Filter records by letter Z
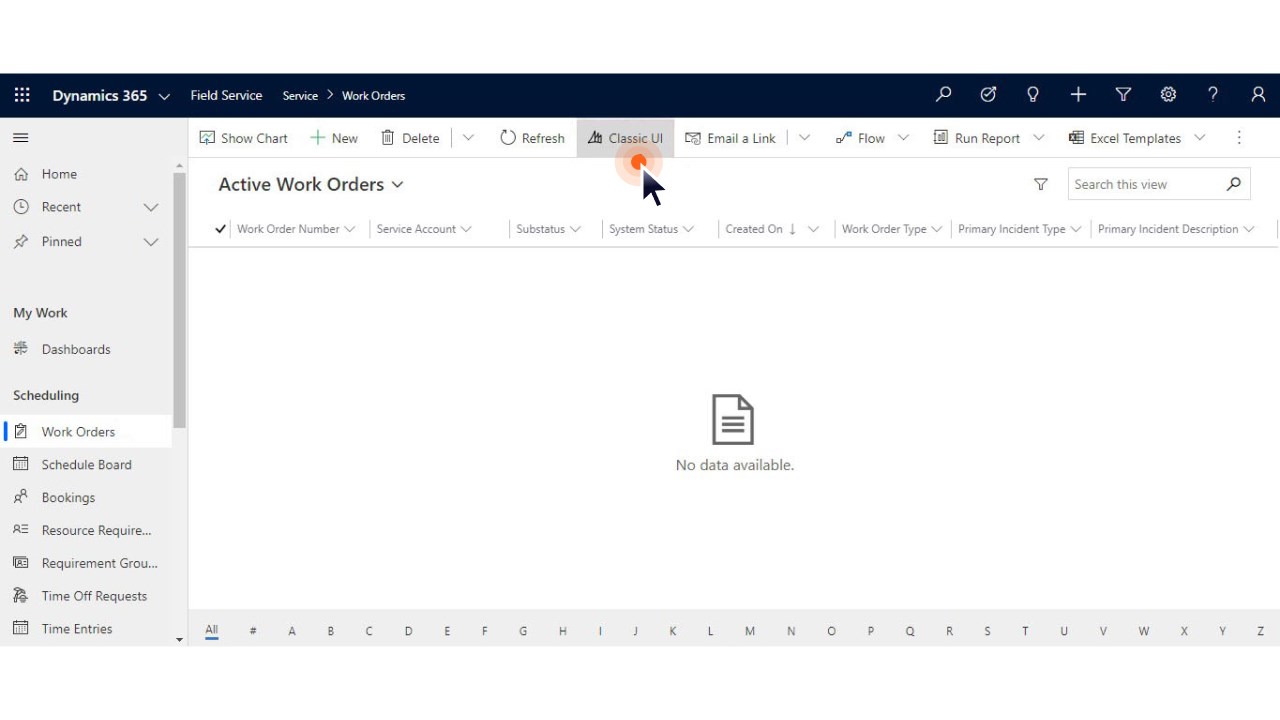Screen dimensions: 1280x720 1261,631
